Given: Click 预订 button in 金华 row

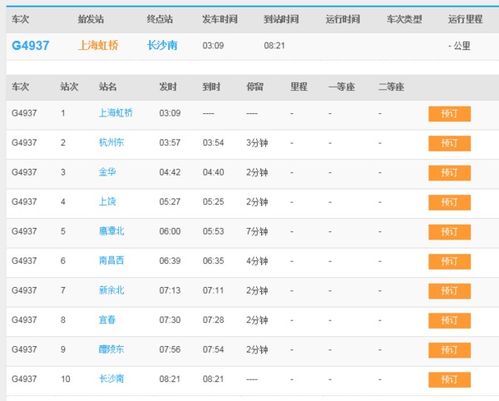Looking at the screenshot, I should 449,173.
